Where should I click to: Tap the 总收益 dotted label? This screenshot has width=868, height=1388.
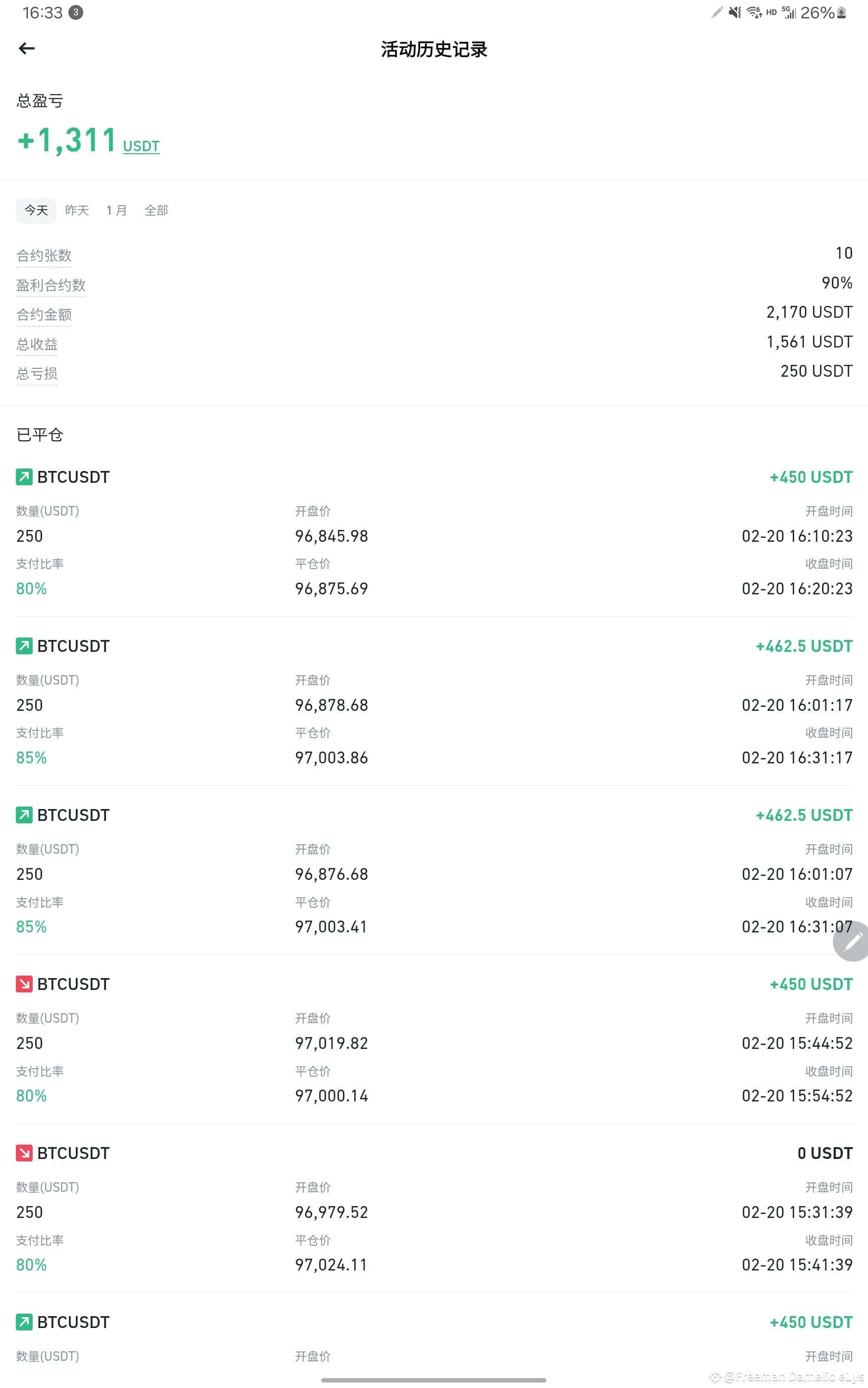37,344
